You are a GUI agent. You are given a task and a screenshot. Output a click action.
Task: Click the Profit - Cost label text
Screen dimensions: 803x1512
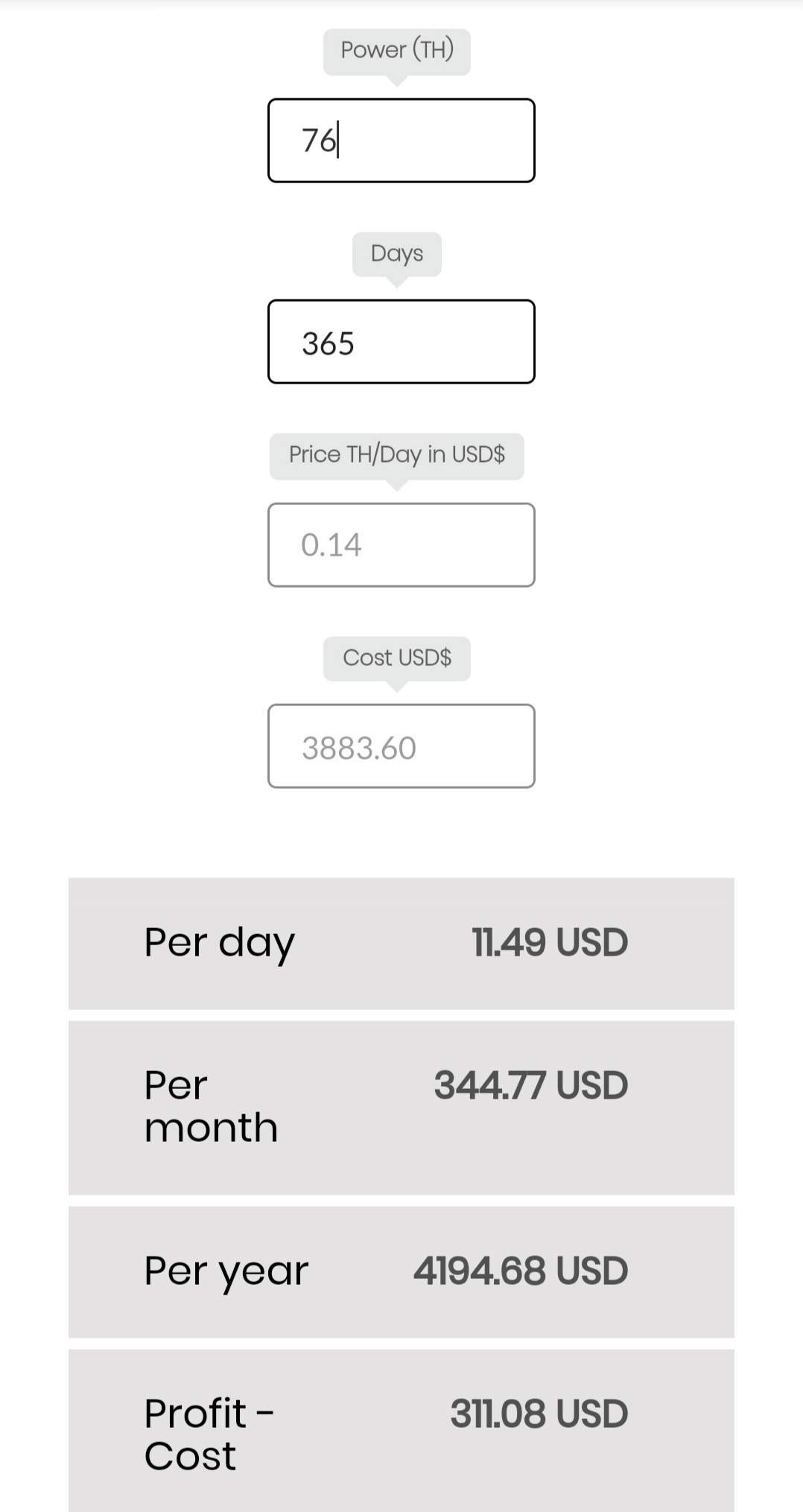(x=209, y=1434)
